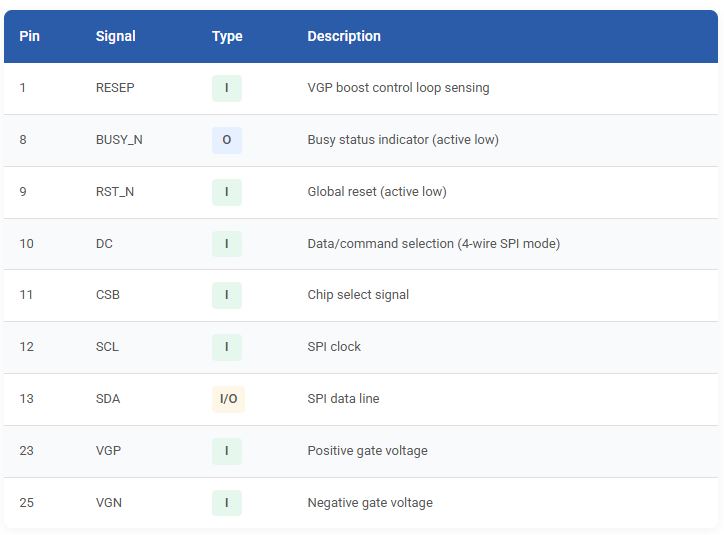
Task: Select the blue O badge for BUSY_N
Action: (227, 140)
